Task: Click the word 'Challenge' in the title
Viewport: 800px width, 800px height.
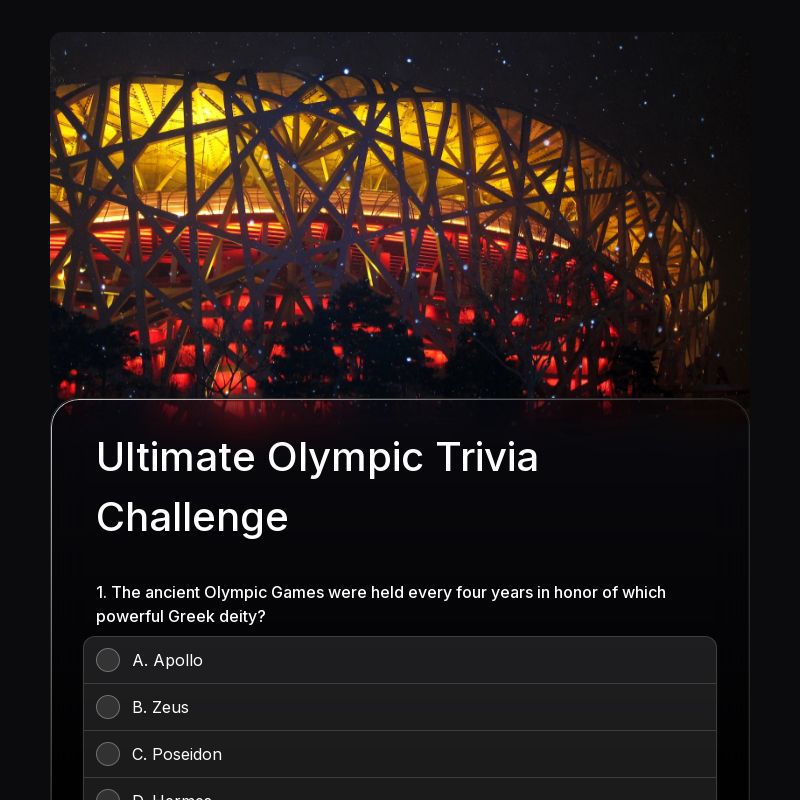Action: [192, 517]
